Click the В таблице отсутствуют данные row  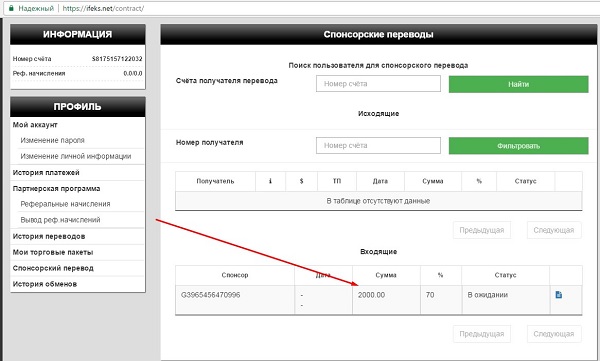(x=378, y=201)
